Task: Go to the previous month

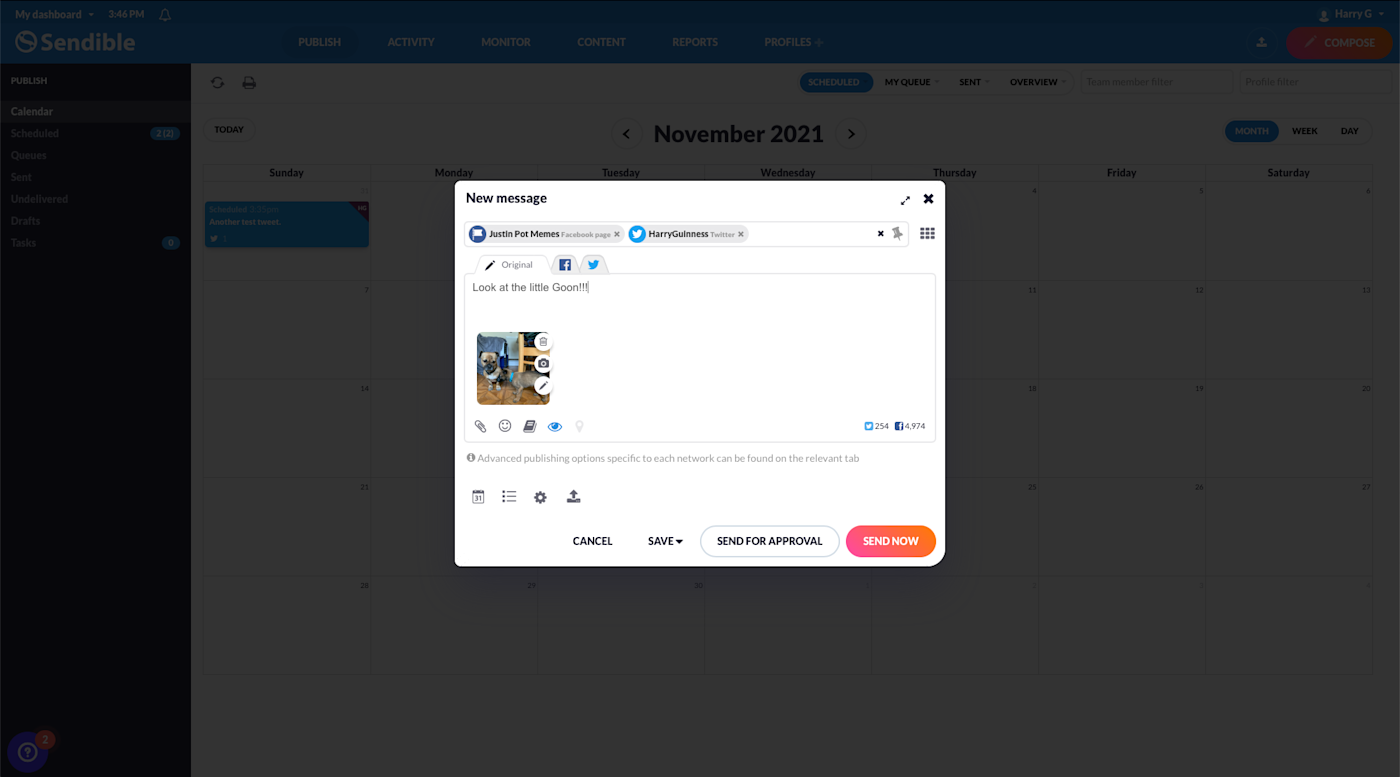Action: [627, 134]
